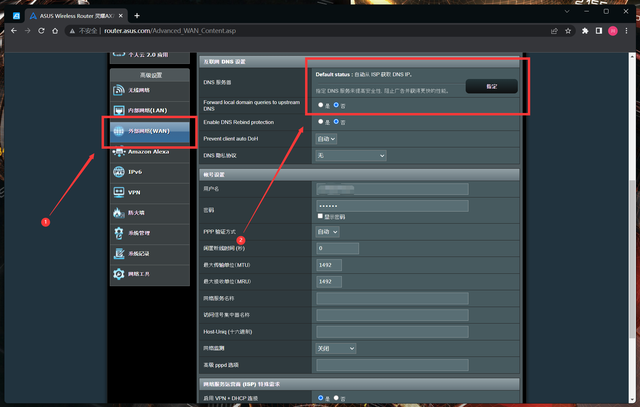Select Yes for Enable DNS Rebind protection
640x407 pixels.
click(320, 121)
